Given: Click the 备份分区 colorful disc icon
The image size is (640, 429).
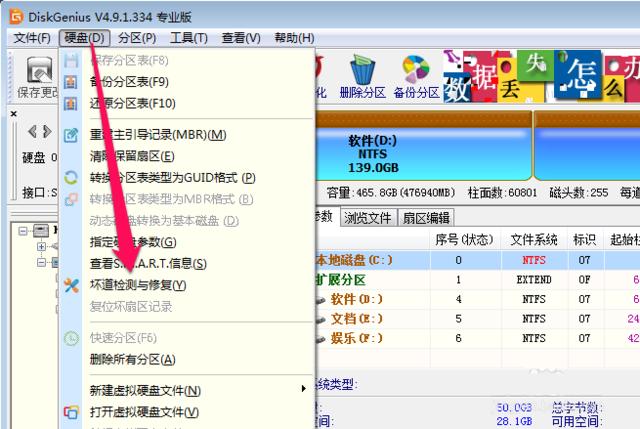Looking at the screenshot, I should click(x=416, y=69).
